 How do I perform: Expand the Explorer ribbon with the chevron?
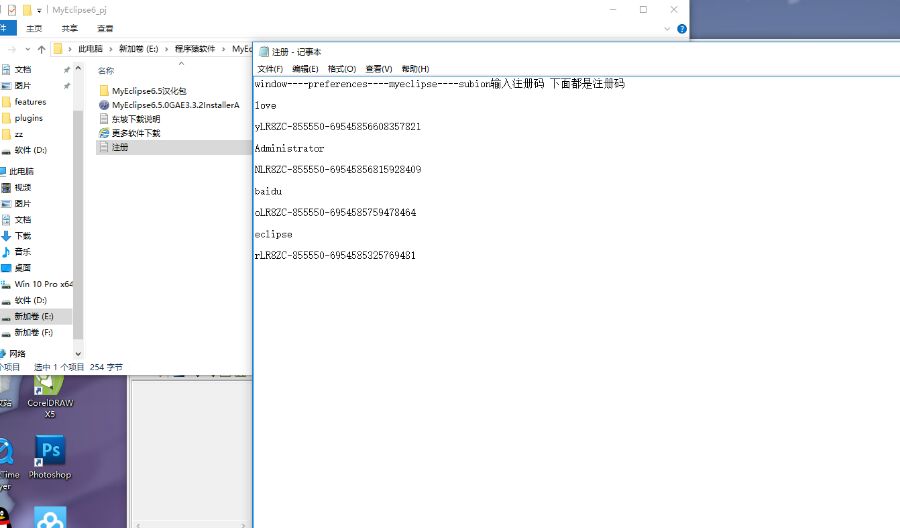click(667, 29)
